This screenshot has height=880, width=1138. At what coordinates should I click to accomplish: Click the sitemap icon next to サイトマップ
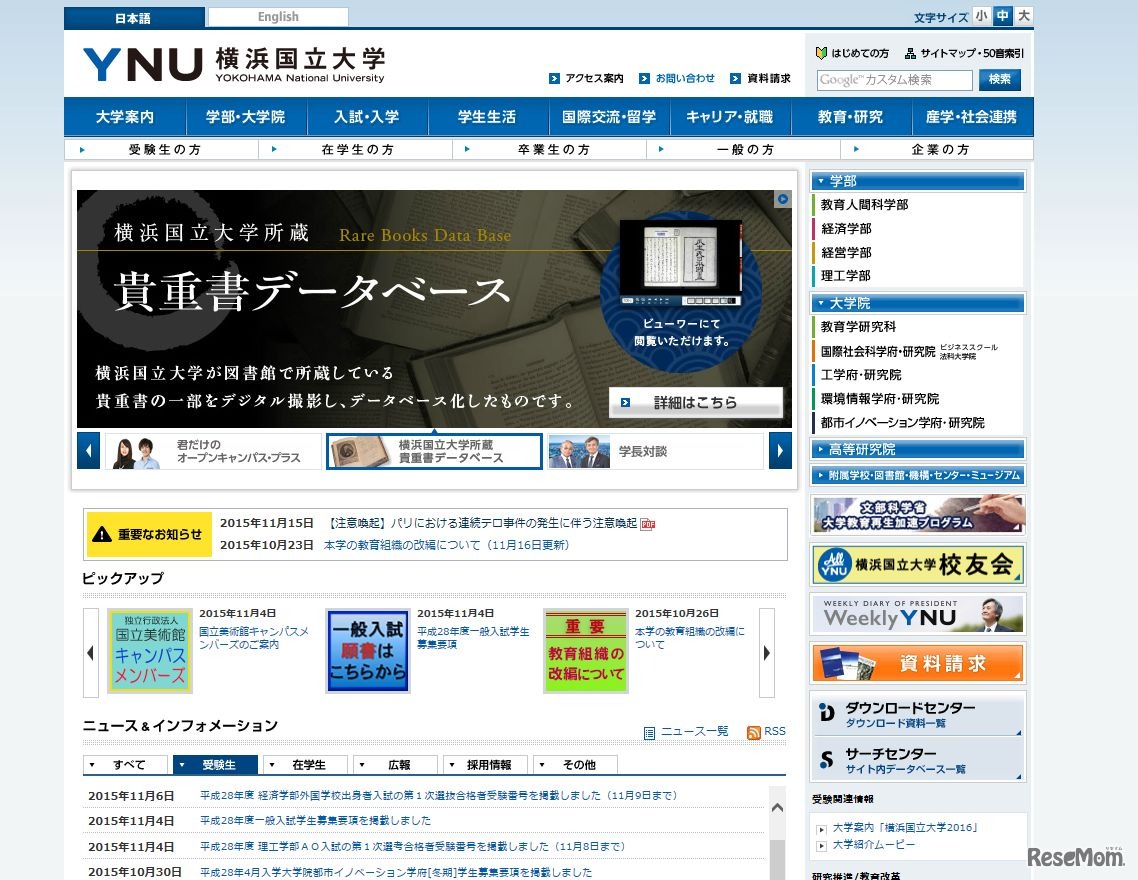910,53
